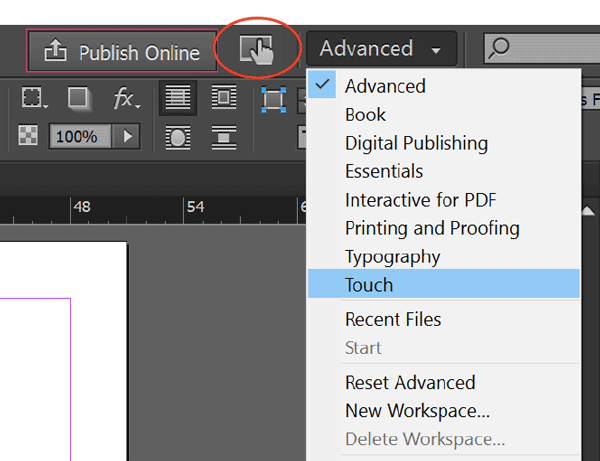Choose the Book workspace
The image size is (600, 461).
444,114
